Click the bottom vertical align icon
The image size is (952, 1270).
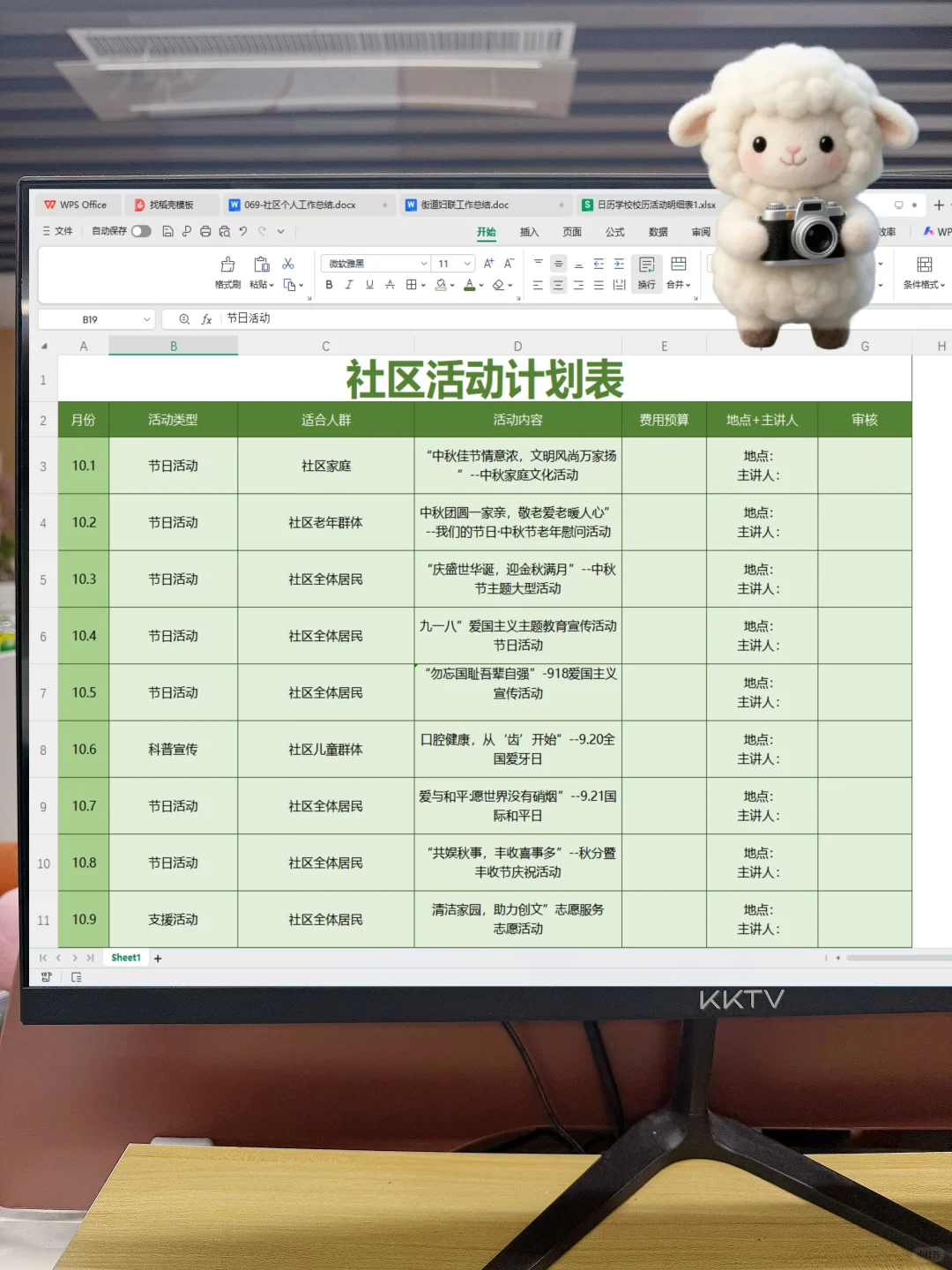tap(578, 264)
